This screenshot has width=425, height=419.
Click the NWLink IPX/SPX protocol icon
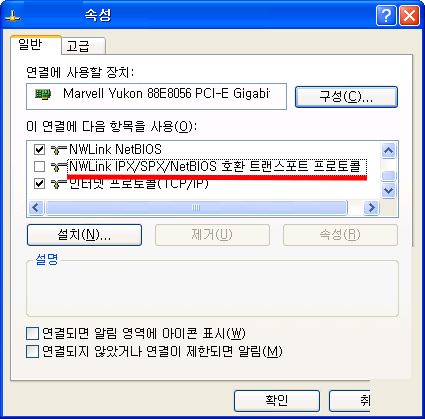coord(59,166)
